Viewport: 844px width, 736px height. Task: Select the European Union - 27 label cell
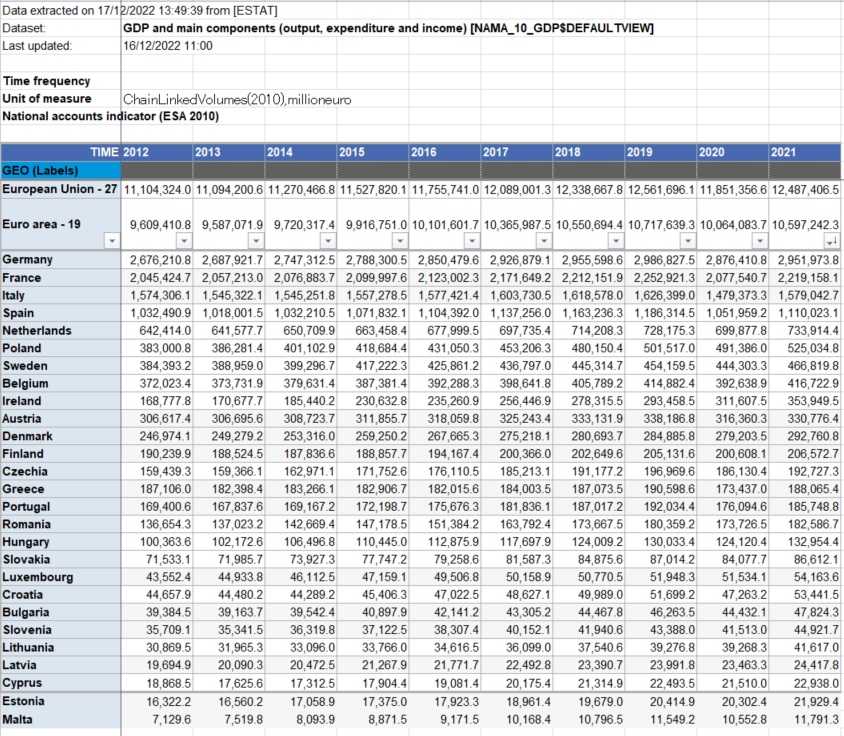60,190
